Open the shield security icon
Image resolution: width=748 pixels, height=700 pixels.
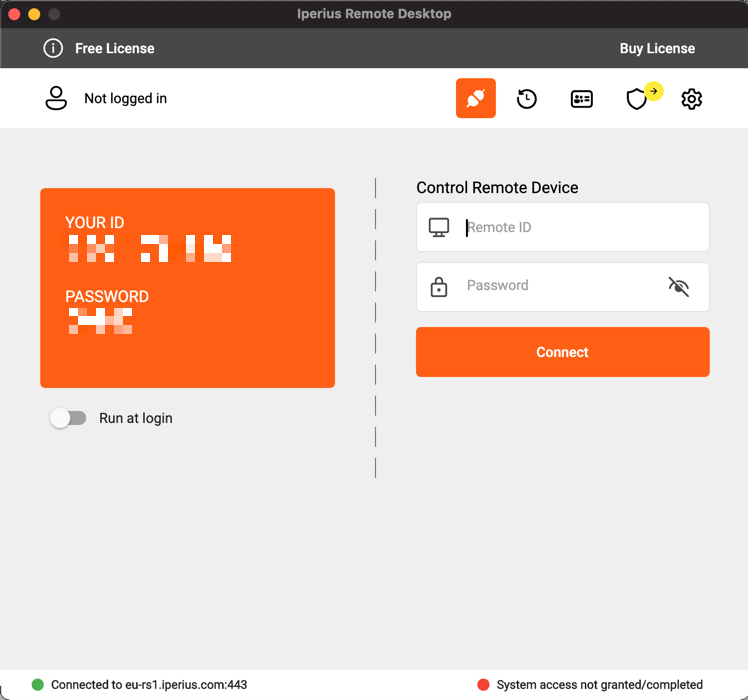(636, 99)
